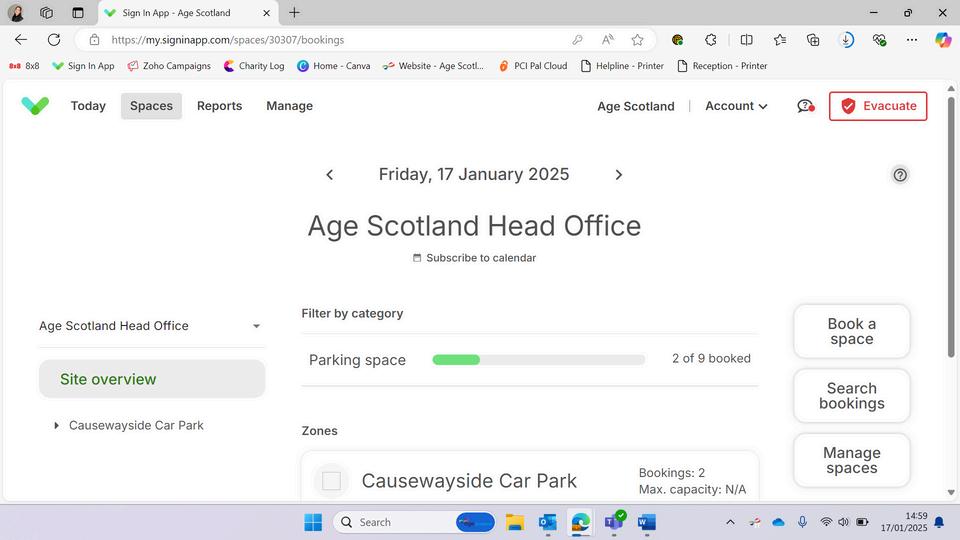Tick the Causewayside Car Park zone checkbox
The image size is (960, 540).
click(331, 481)
